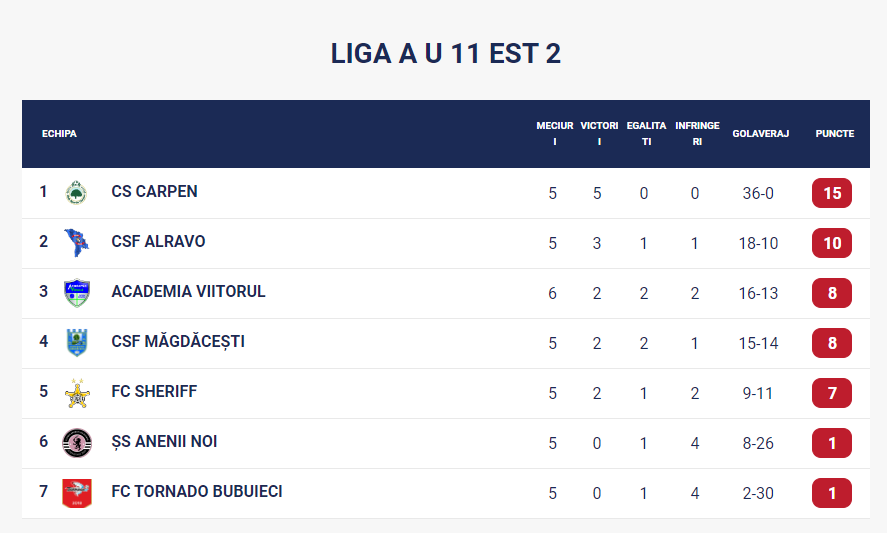
Task: Open the CS CARPEN team link
Action: [x=154, y=192]
